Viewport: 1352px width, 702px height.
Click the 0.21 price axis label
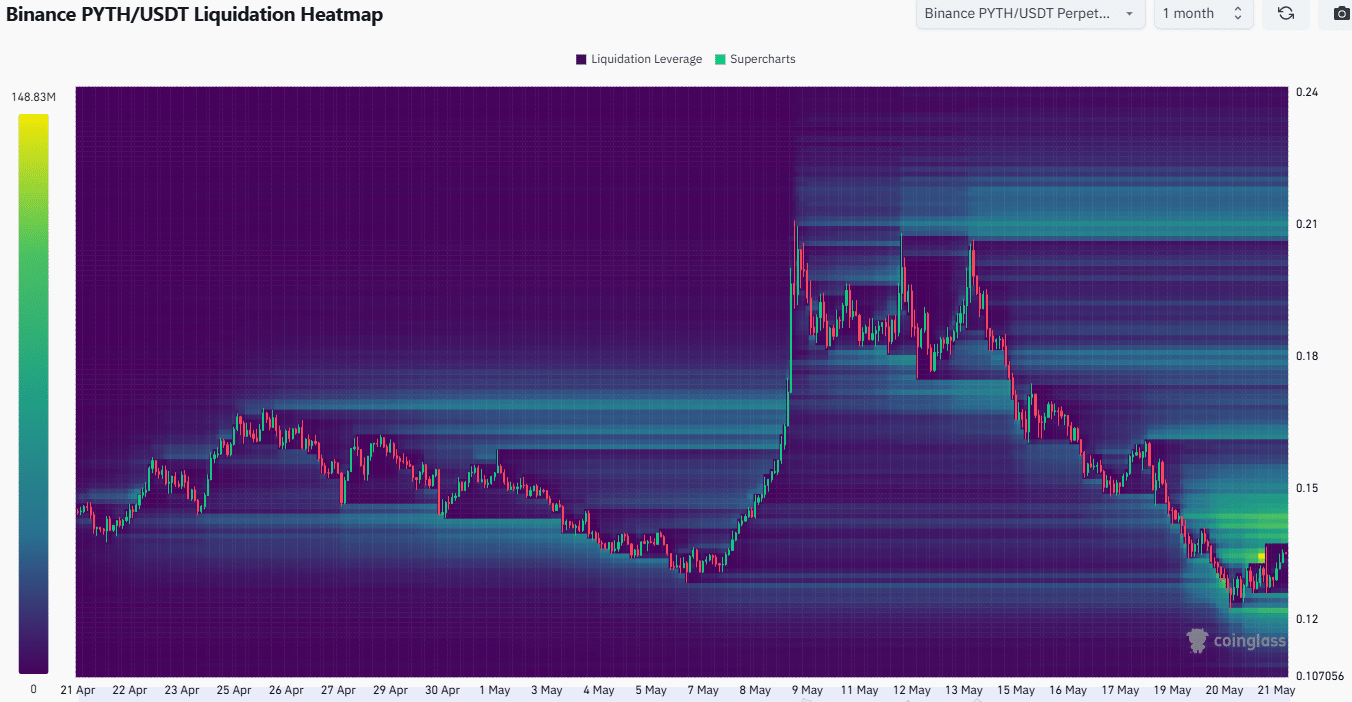pyautogui.click(x=1306, y=224)
